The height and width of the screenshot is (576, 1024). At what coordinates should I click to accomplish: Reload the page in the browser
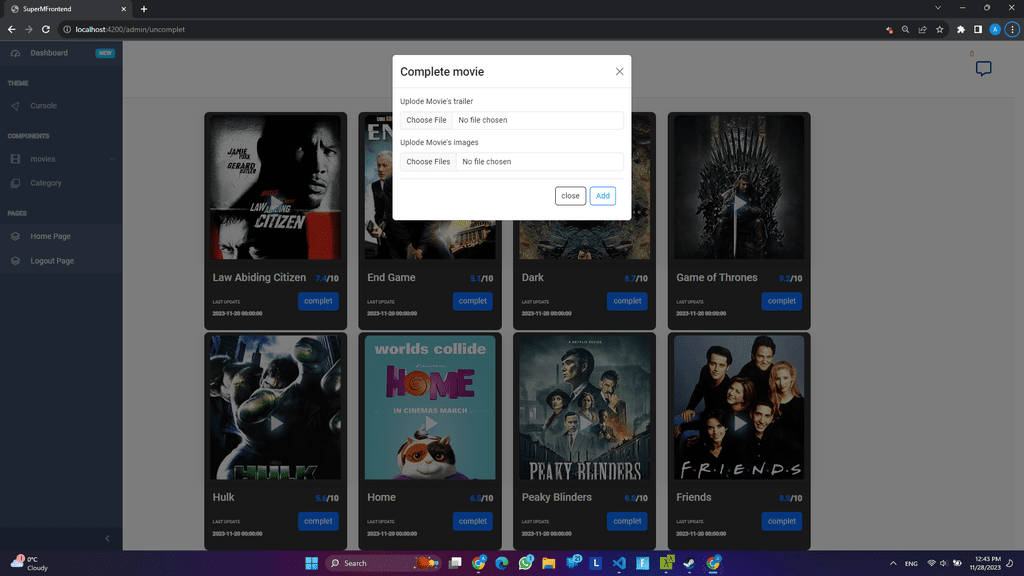46,29
